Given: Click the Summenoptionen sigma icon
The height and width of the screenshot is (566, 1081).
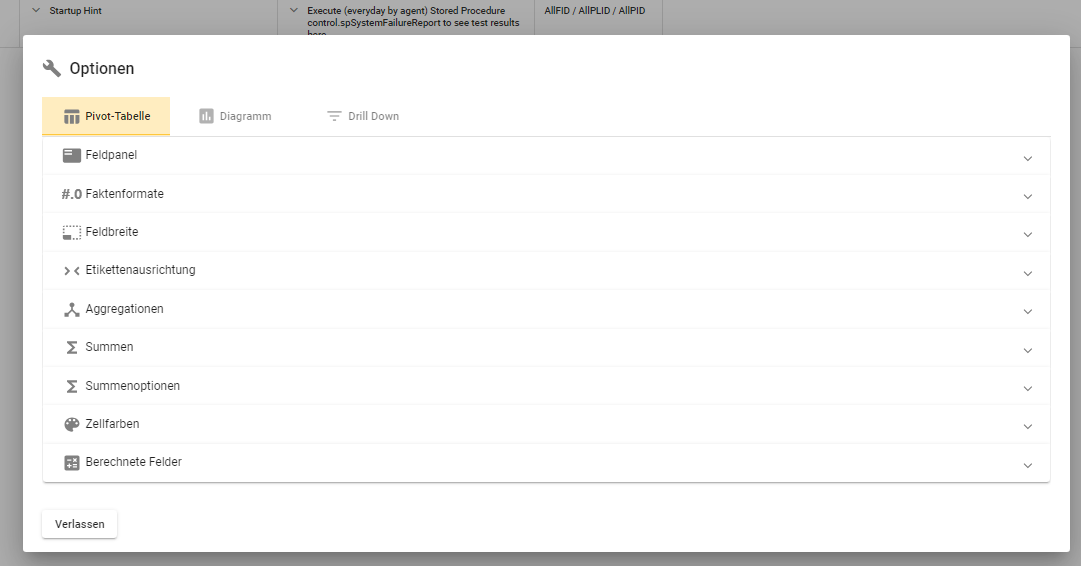Looking at the screenshot, I should (x=71, y=386).
